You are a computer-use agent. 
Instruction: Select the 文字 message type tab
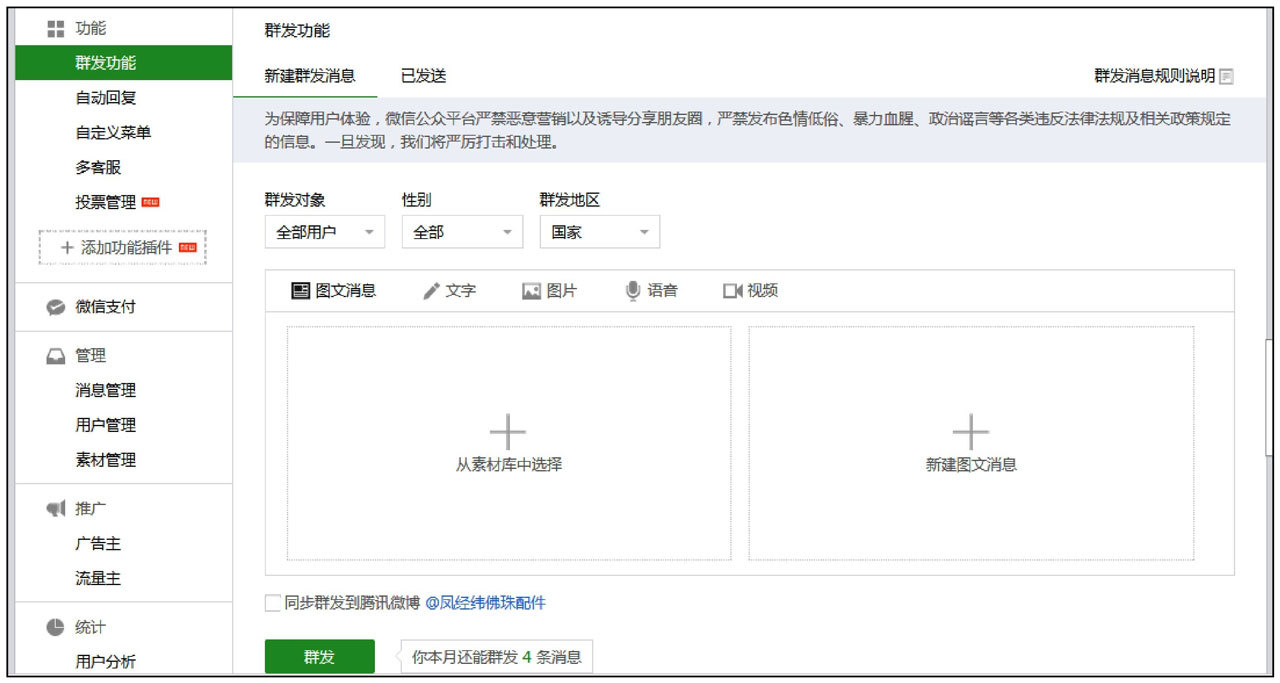449,291
